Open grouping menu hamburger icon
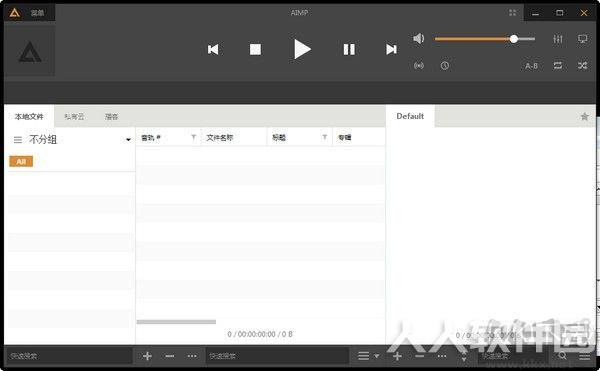Viewport: 600px width, 371px height. coord(18,140)
